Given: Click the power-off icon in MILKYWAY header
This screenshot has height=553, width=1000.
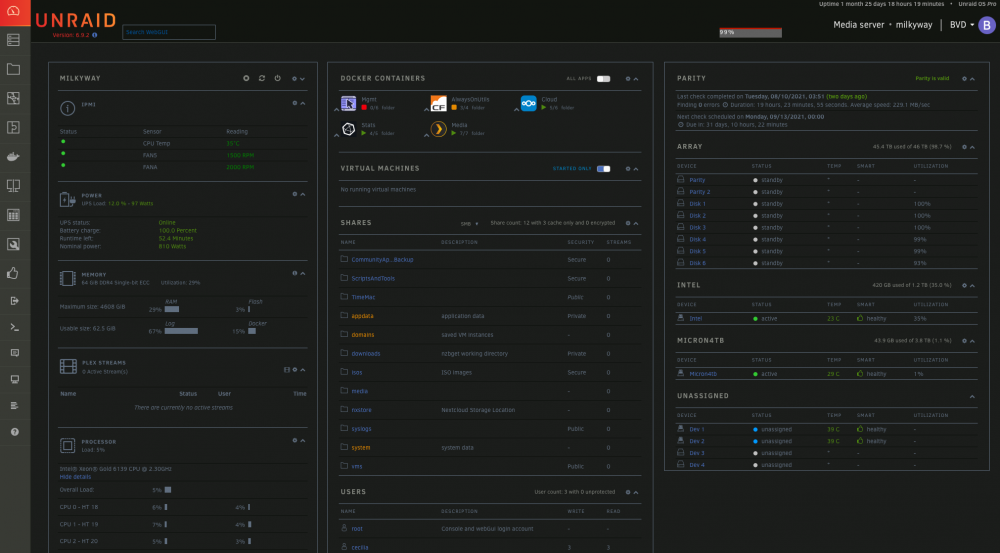Looking at the screenshot, I should [x=277, y=78].
